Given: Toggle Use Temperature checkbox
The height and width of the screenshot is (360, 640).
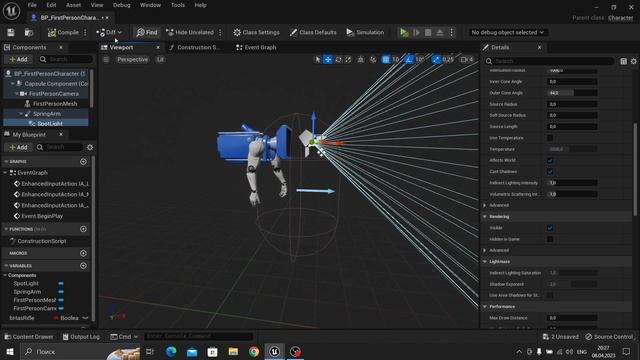Looking at the screenshot, I should 550,138.
